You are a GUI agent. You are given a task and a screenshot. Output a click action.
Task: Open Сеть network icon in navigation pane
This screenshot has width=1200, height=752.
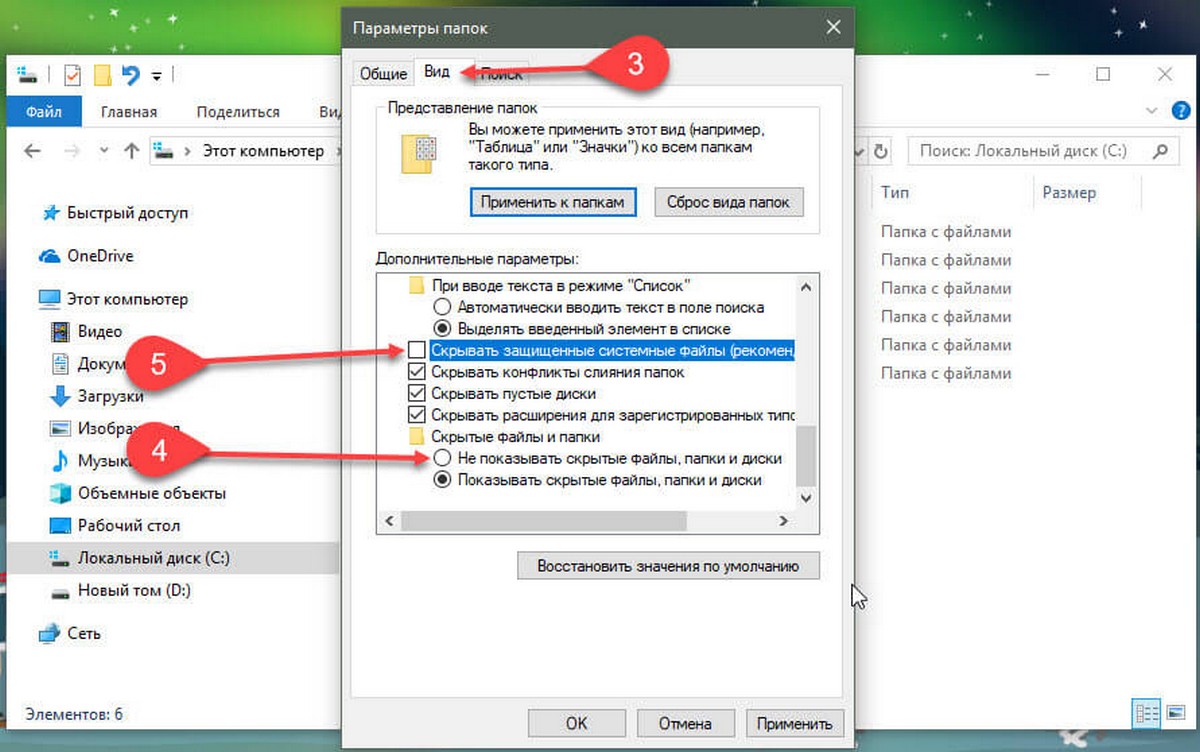coord(50,633)
